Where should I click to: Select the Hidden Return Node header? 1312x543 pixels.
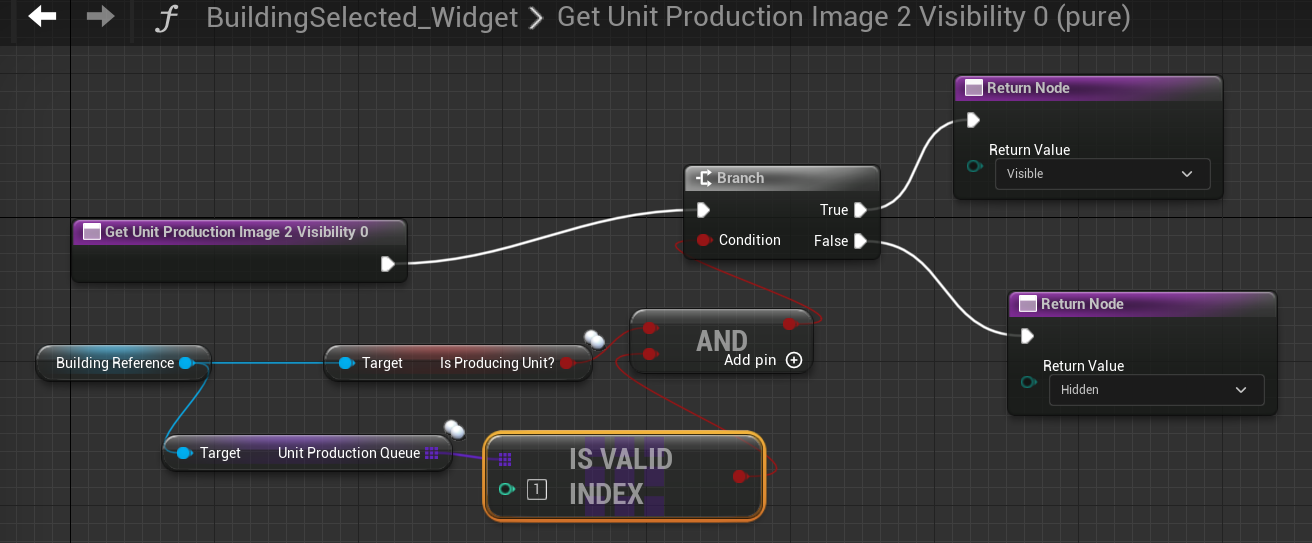click(1141, 304)
